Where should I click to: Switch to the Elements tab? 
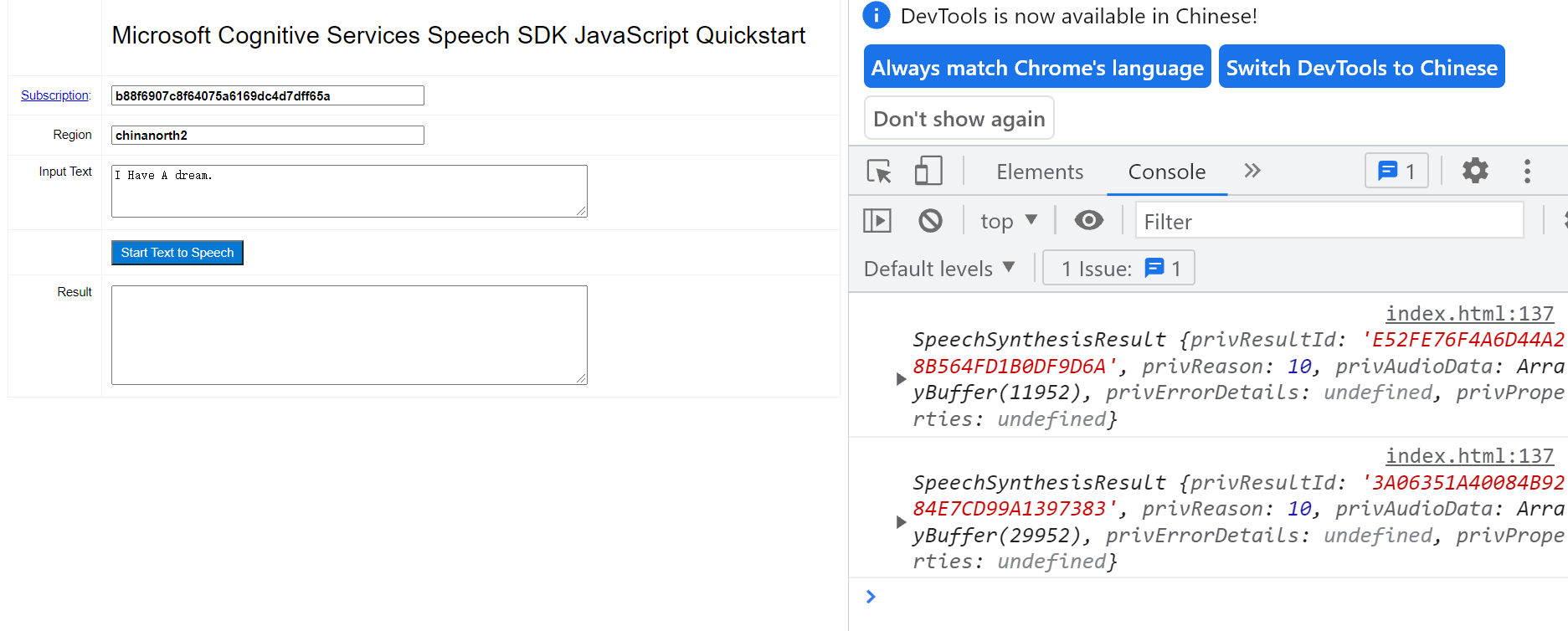pos(1040,172)
